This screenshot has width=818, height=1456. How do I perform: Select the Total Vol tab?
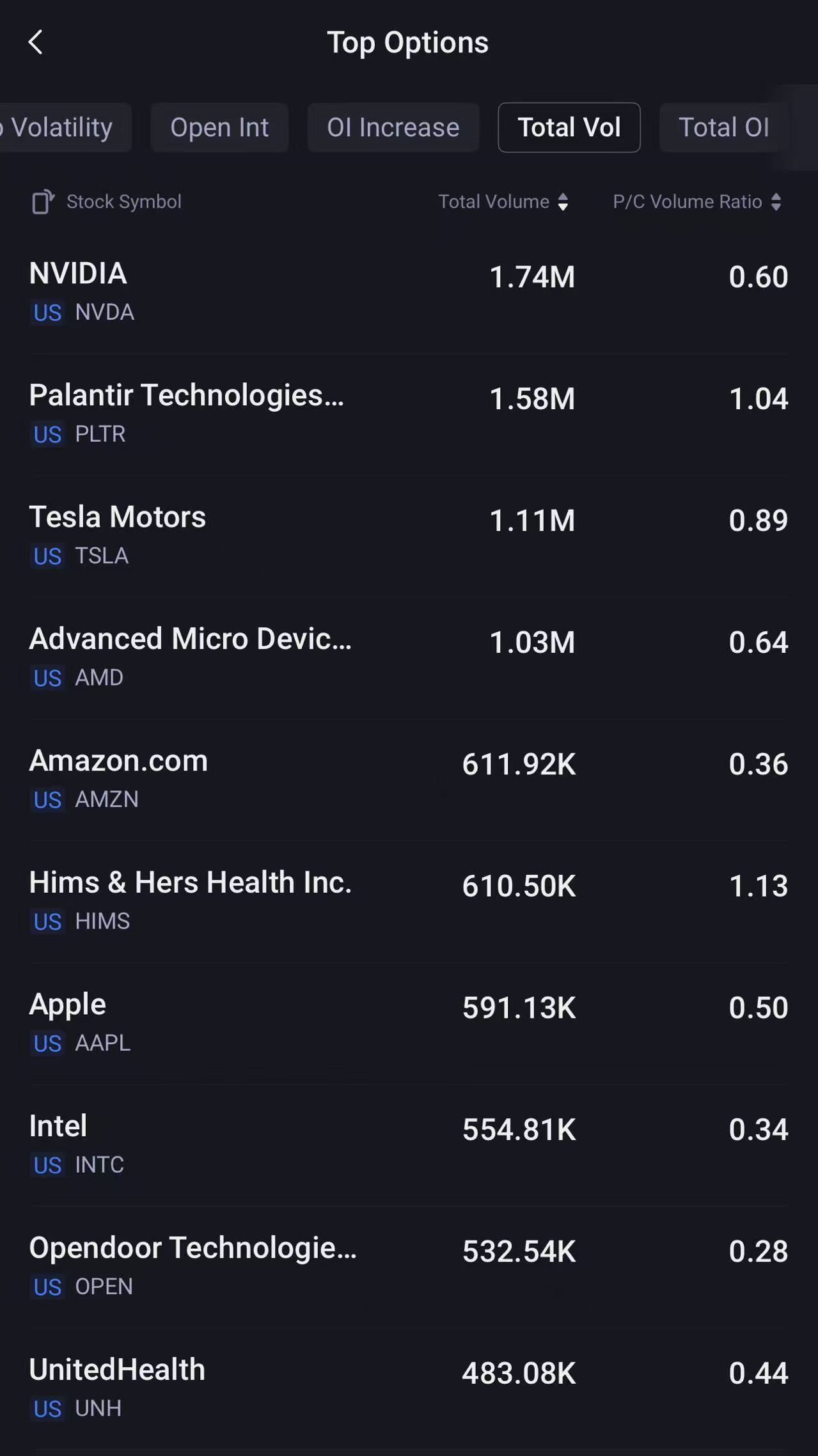[569, 127]
